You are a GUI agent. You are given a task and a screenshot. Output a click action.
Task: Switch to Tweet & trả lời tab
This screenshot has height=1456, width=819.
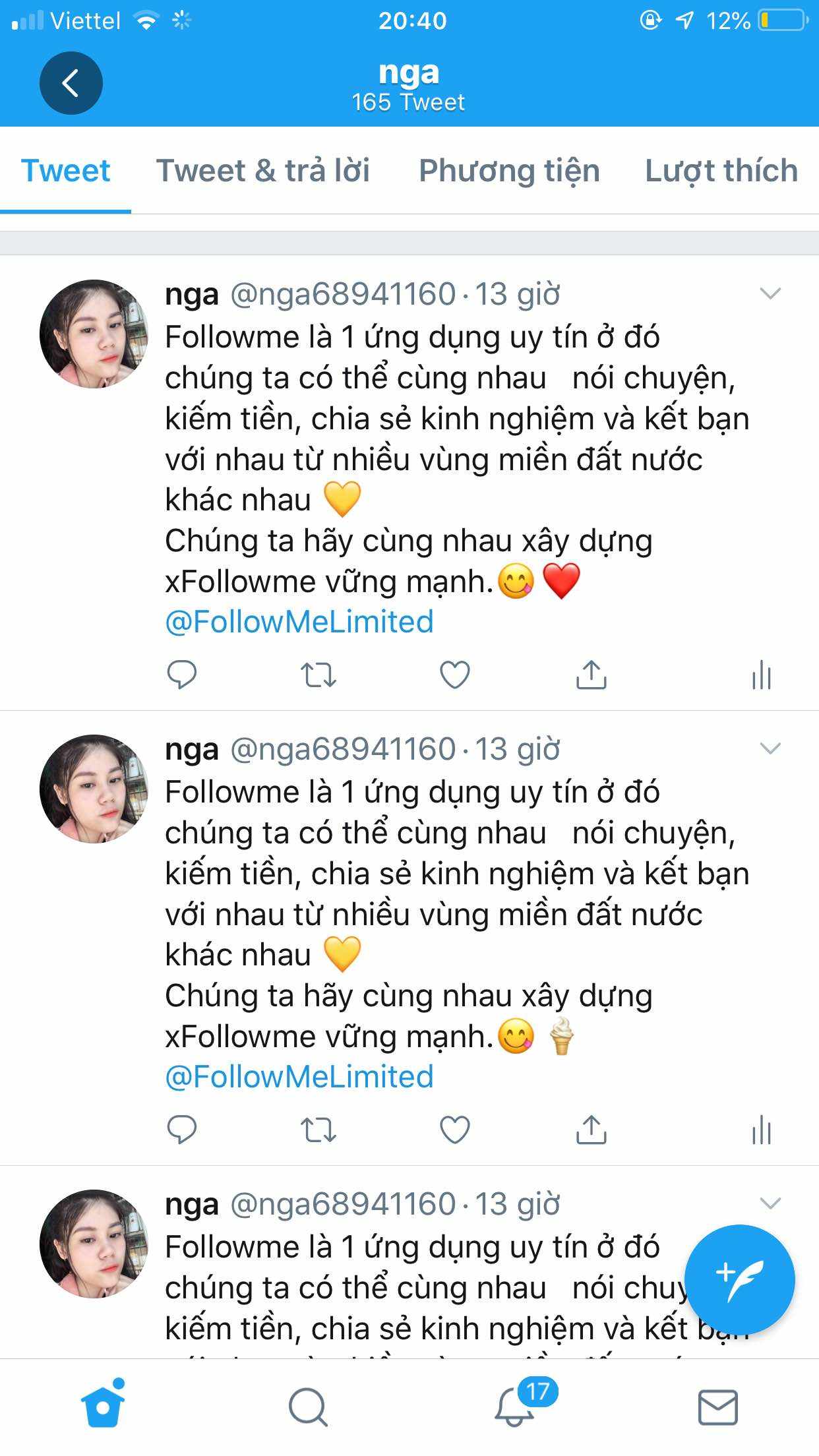[262, 171]
